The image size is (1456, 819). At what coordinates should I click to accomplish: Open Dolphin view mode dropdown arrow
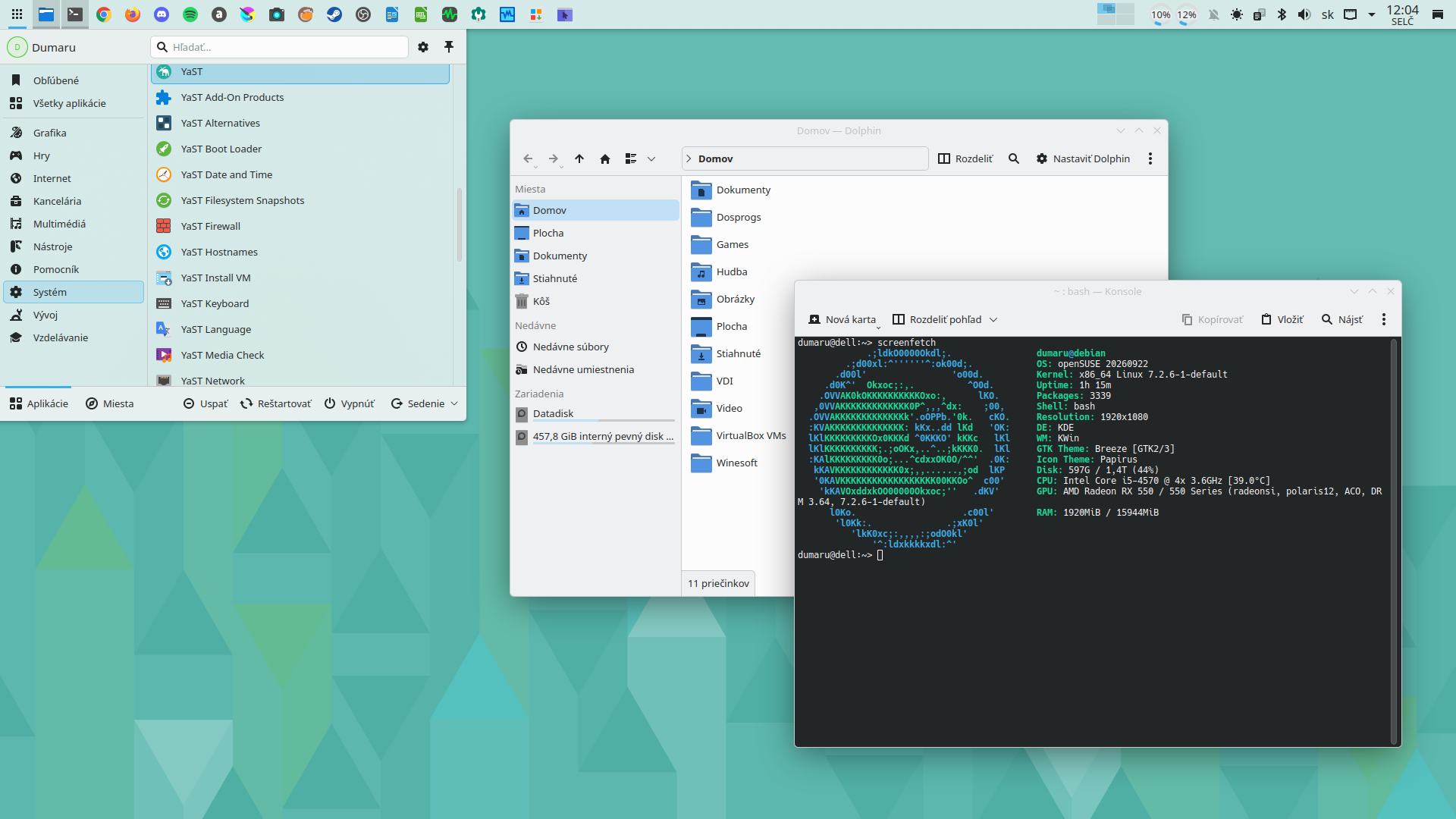[x=651, y=158]
